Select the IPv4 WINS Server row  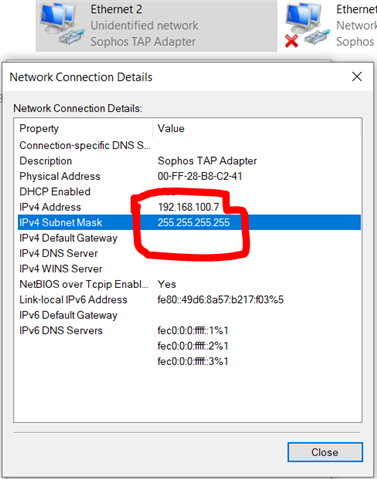[x=189, y=269]
